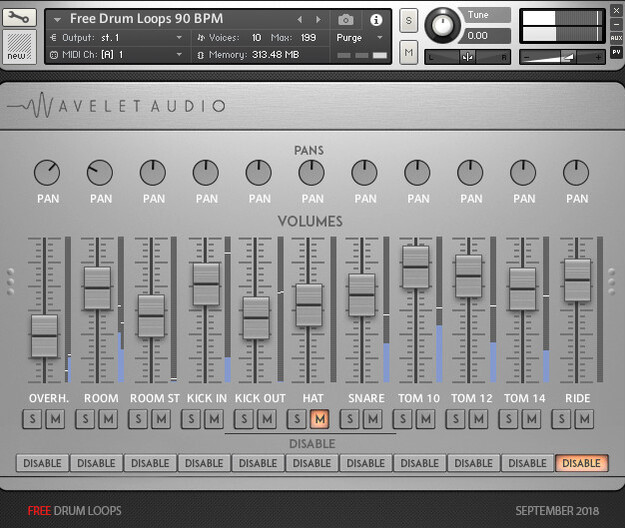The width and height of the screenshot is (625, 528).
Task: Disable the ROOM channel
Action: click(x=96, y=463)
